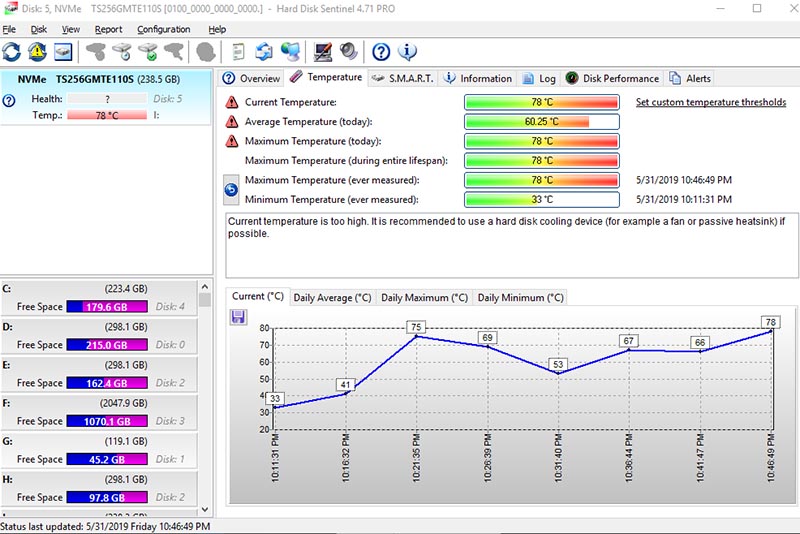Click the networked computers toolbar icon

tap(290, 52)
